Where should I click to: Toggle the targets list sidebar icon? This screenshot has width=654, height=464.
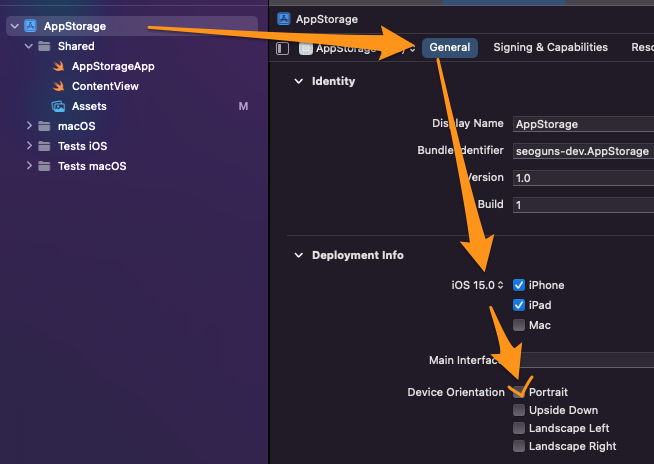point(282,48)
